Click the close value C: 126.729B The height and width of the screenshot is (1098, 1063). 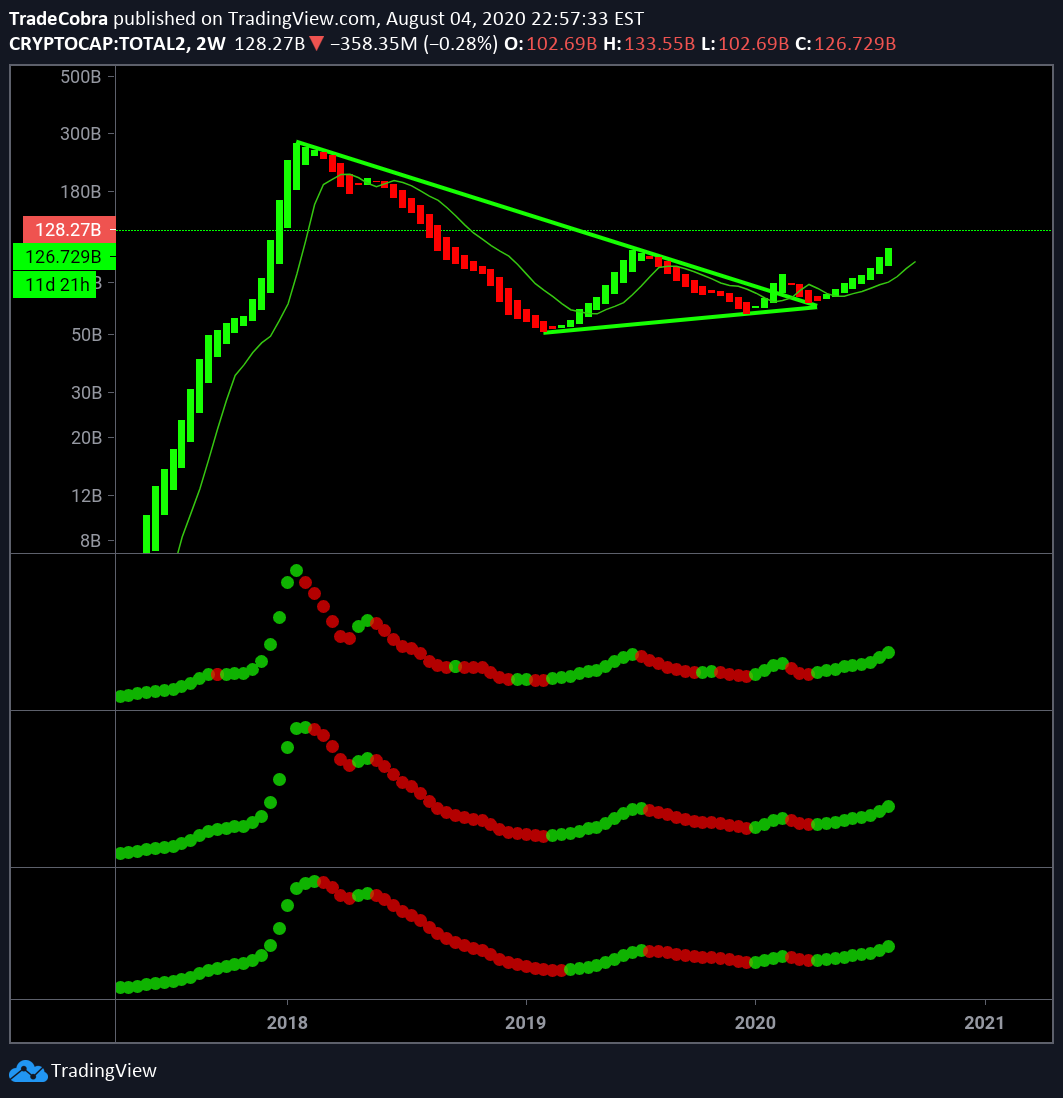coord(846,43)
